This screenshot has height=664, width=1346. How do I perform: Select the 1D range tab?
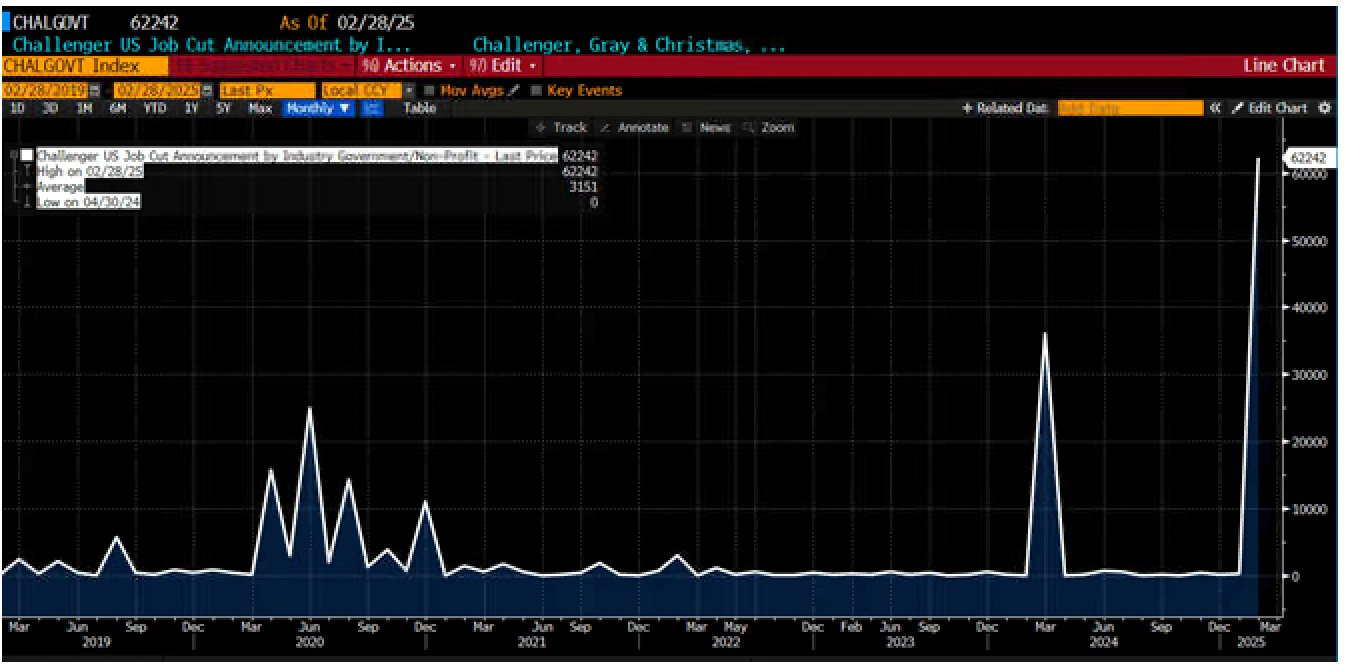pos(17,108)
